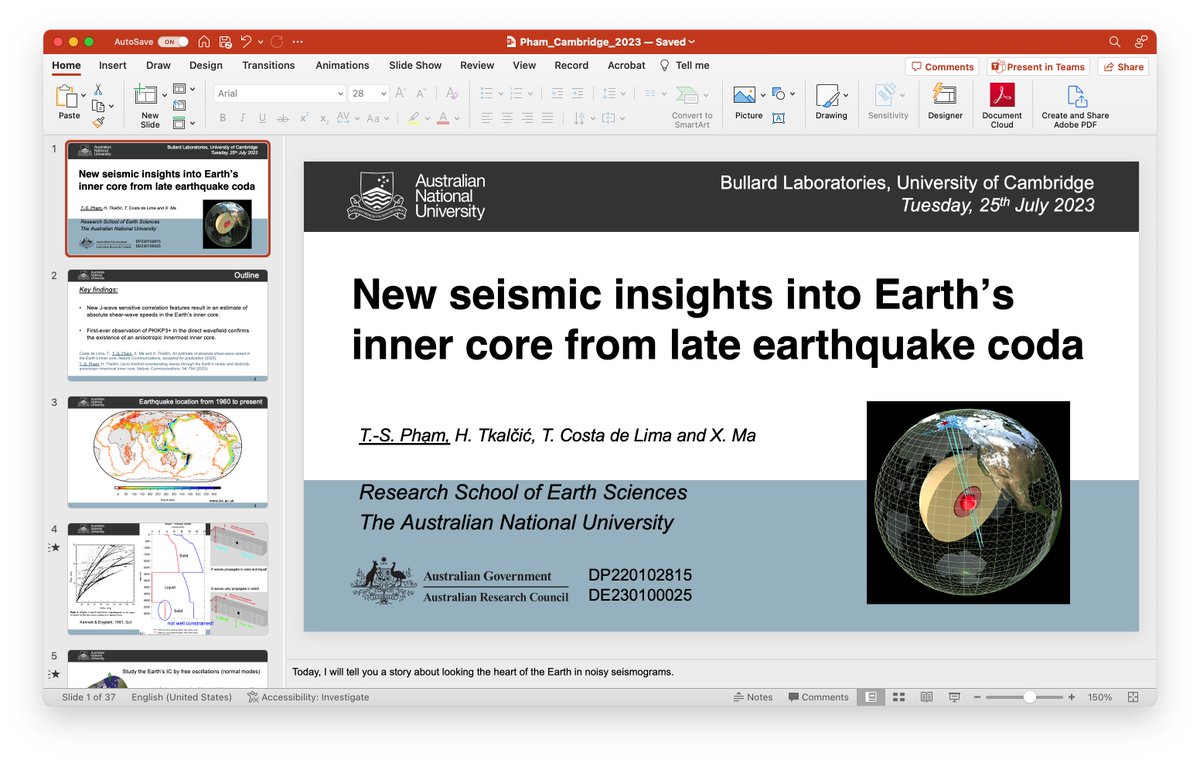Click the Save icon in title bar
1200x763 pixels.
pos(225,42)
